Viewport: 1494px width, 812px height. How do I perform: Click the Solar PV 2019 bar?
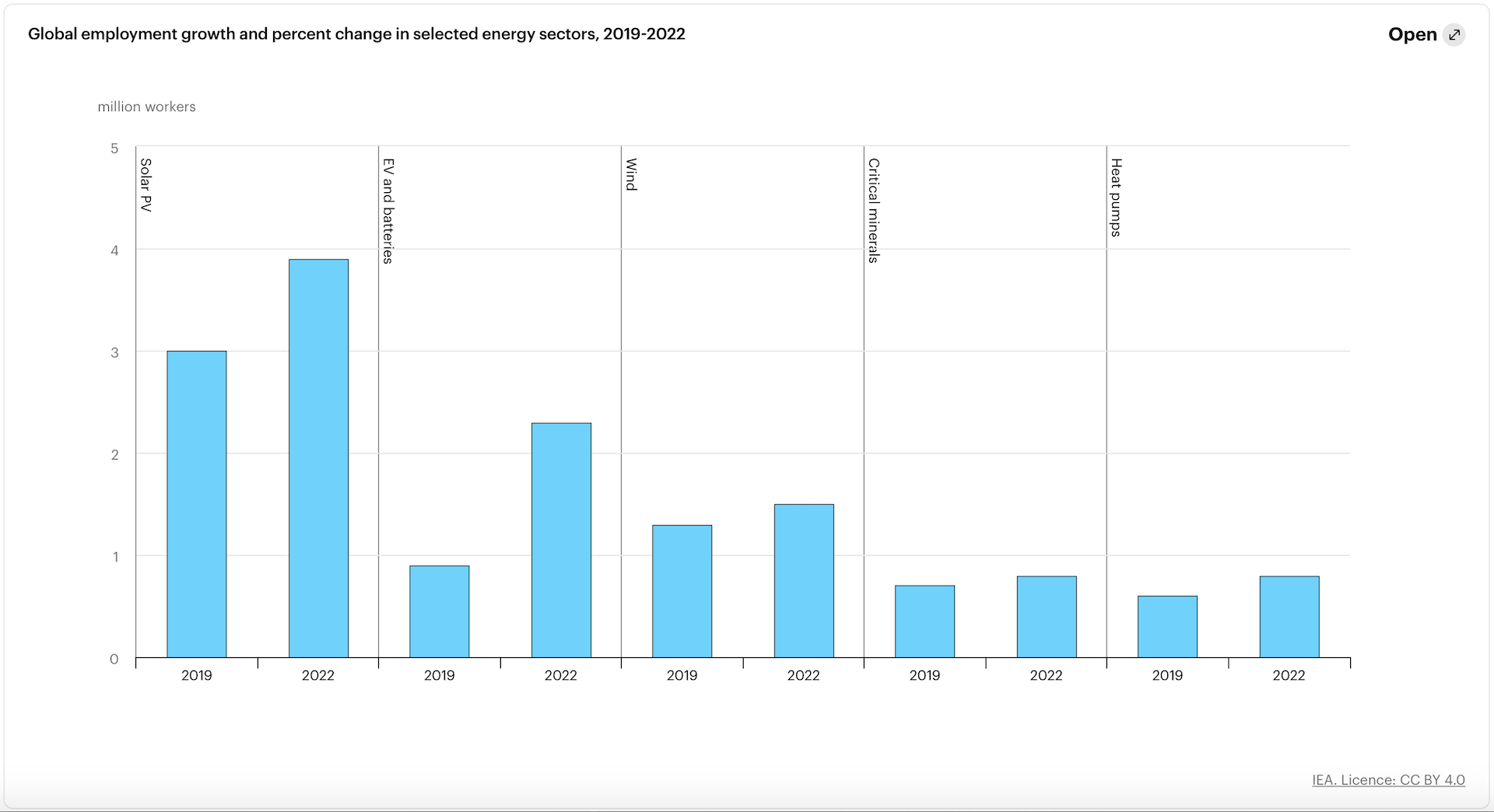tap(197, 504)
